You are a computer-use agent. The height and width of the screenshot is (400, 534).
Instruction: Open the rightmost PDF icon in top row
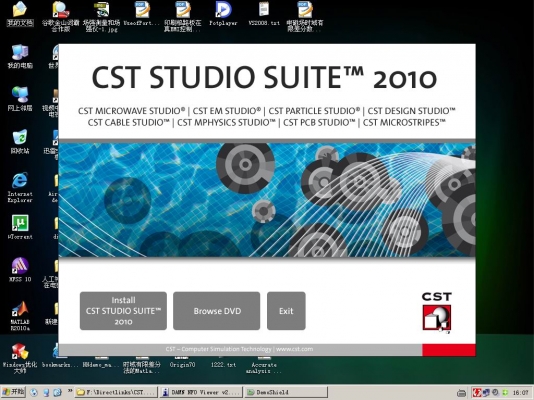coord(304,16)
